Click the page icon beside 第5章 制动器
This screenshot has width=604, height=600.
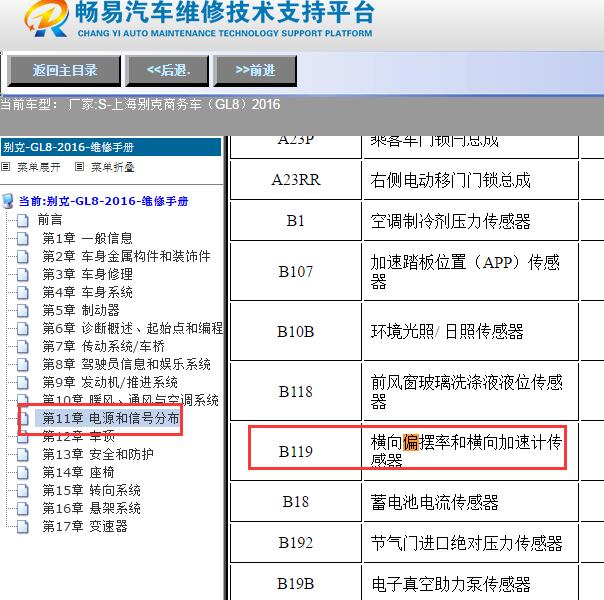click(x=23, y=310)
